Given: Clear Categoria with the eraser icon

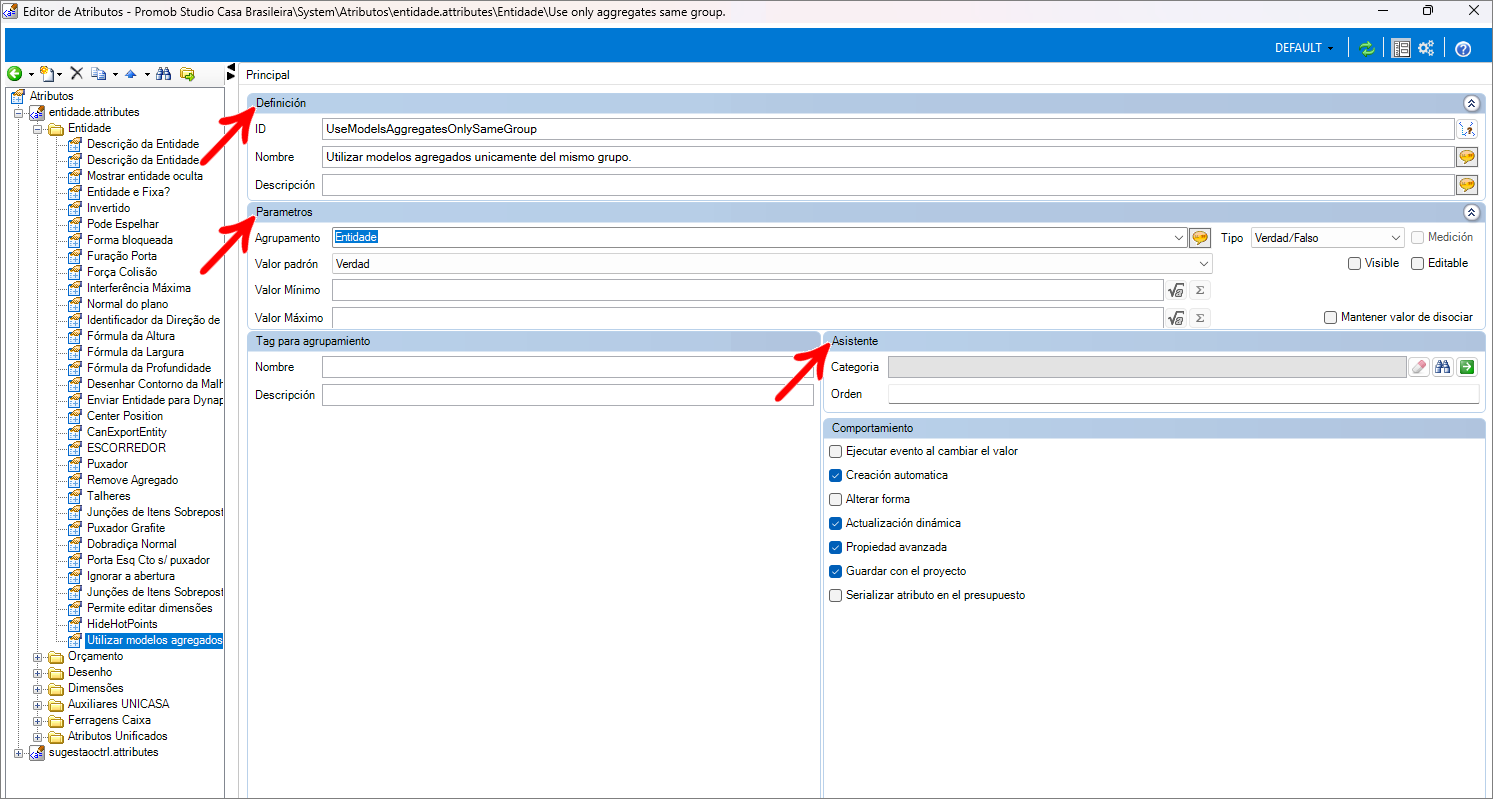Looking at the screenshot, I should click(x=1419, y=367).
